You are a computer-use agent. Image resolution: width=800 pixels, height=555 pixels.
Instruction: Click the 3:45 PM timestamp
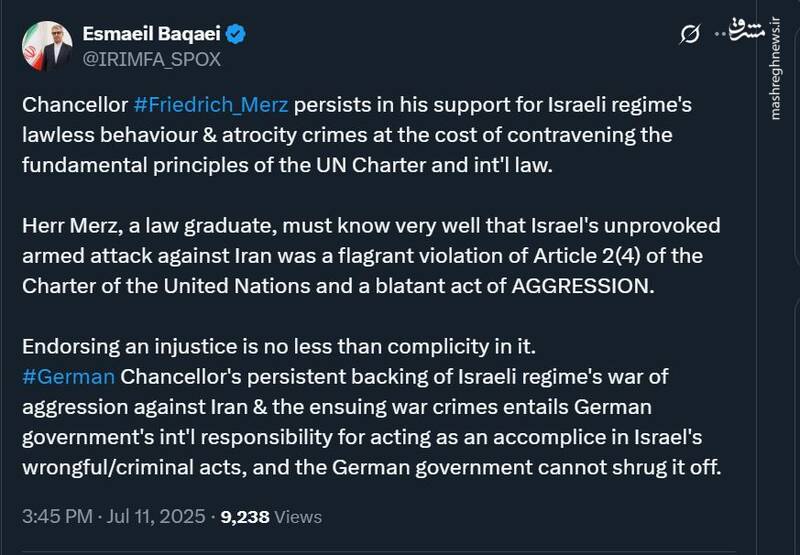pos(59,516)
